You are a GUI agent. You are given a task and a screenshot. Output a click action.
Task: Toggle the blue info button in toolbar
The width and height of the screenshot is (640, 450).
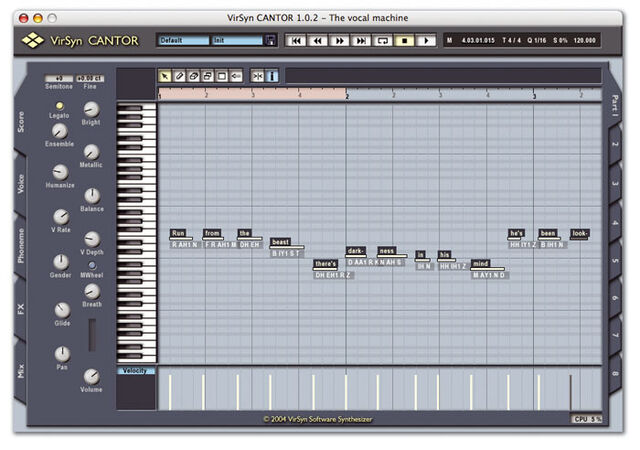pyautogui.click(x=272, y=76)
